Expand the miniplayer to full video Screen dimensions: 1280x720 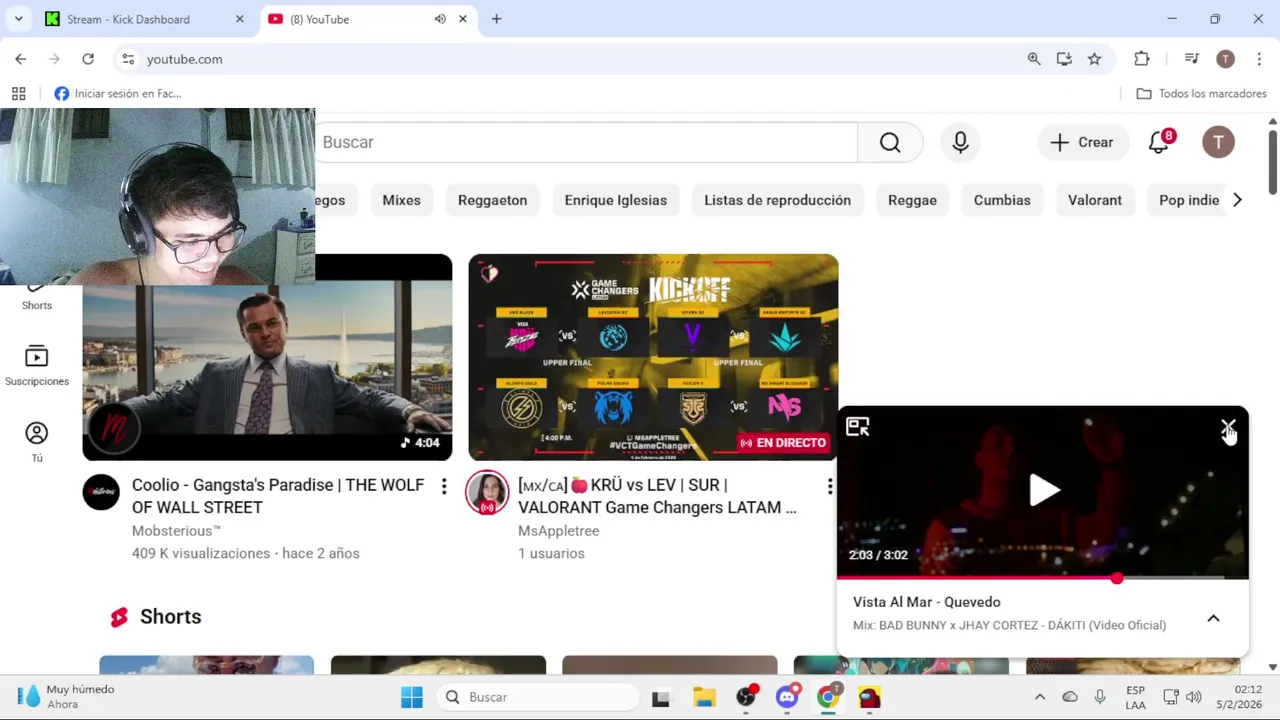[858, 427]
